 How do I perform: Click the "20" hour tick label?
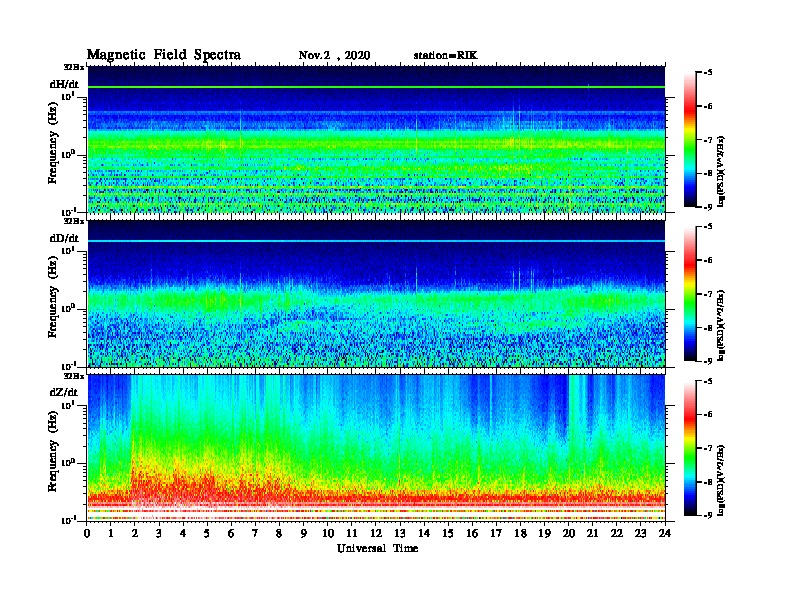[568, 533]
